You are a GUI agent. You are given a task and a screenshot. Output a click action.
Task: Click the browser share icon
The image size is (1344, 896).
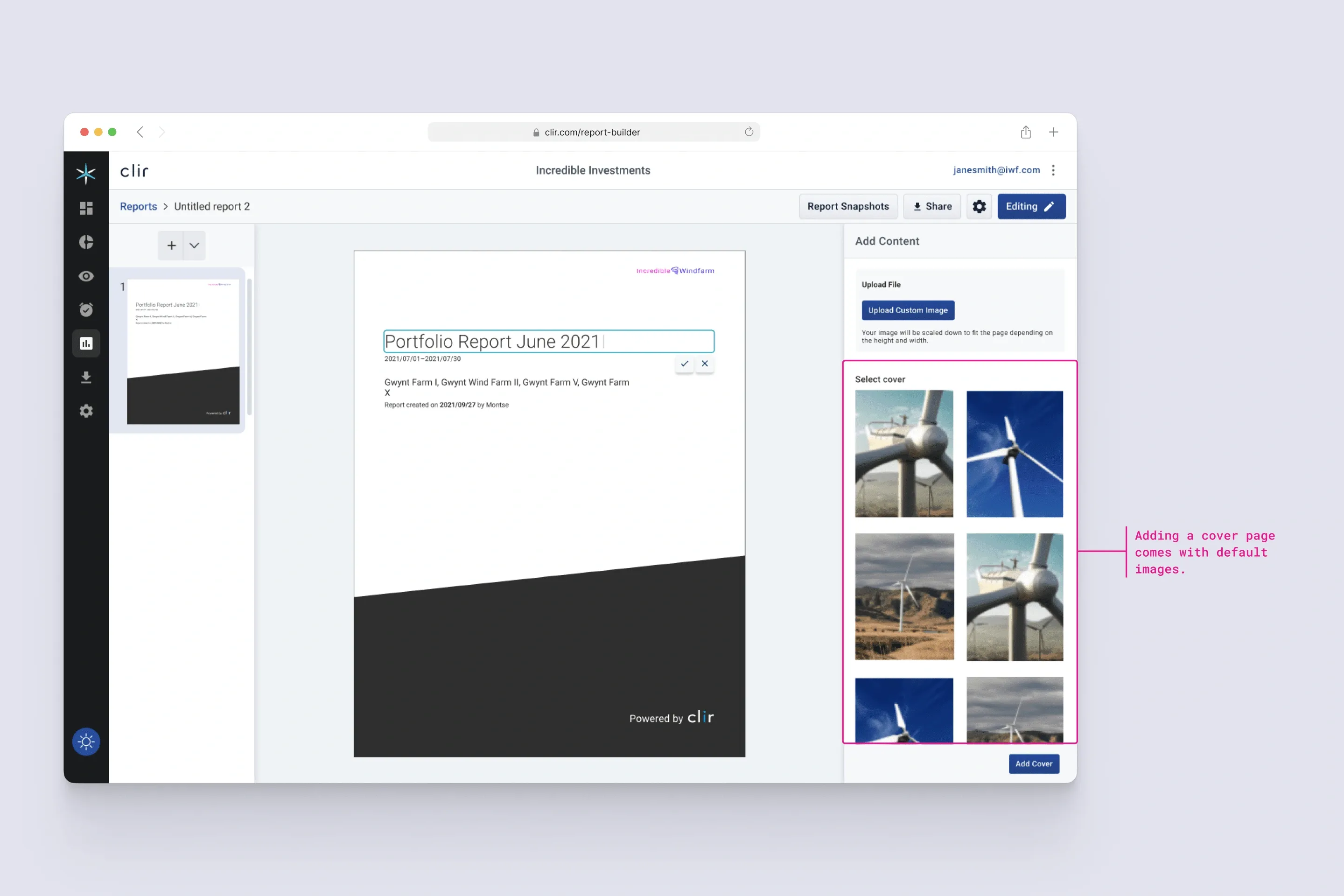point(1025,132)
